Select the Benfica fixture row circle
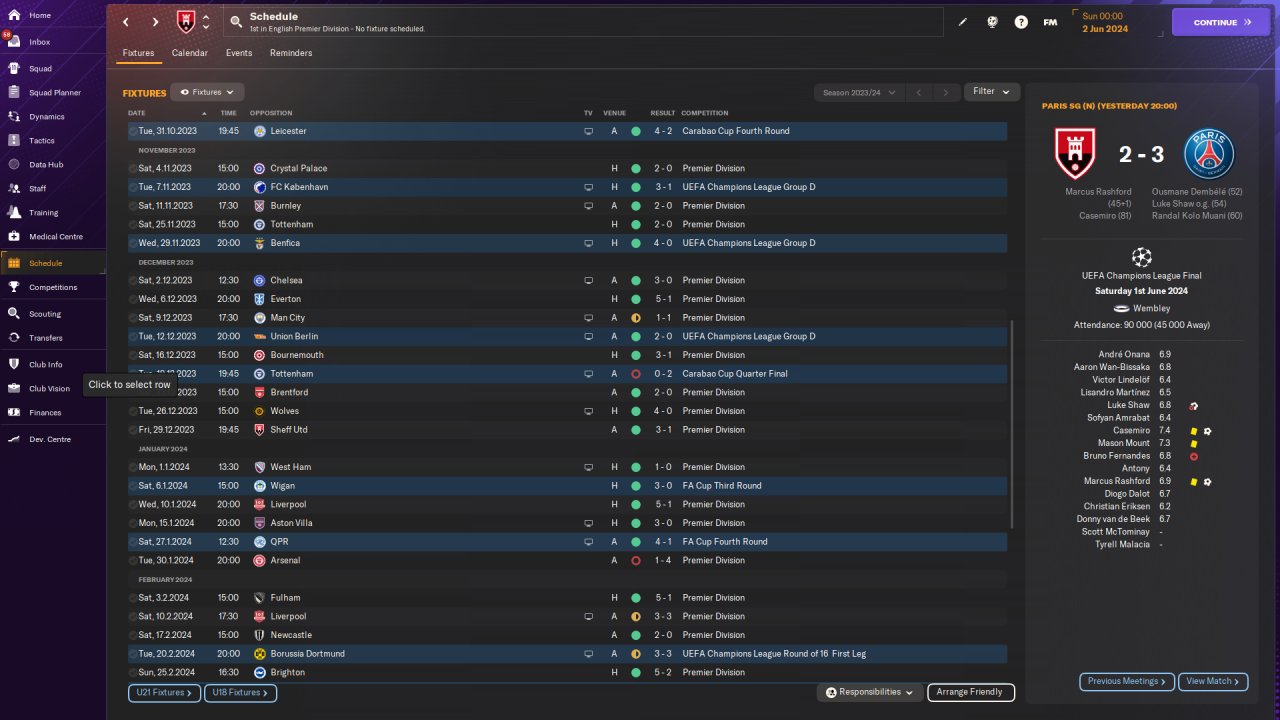The width and height of the screenshot is (1280, 720). click(x=133, y=243)
